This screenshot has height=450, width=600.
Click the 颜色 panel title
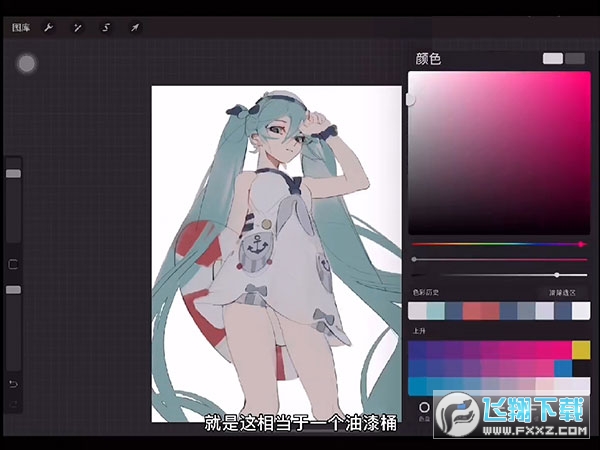point(428,59)
